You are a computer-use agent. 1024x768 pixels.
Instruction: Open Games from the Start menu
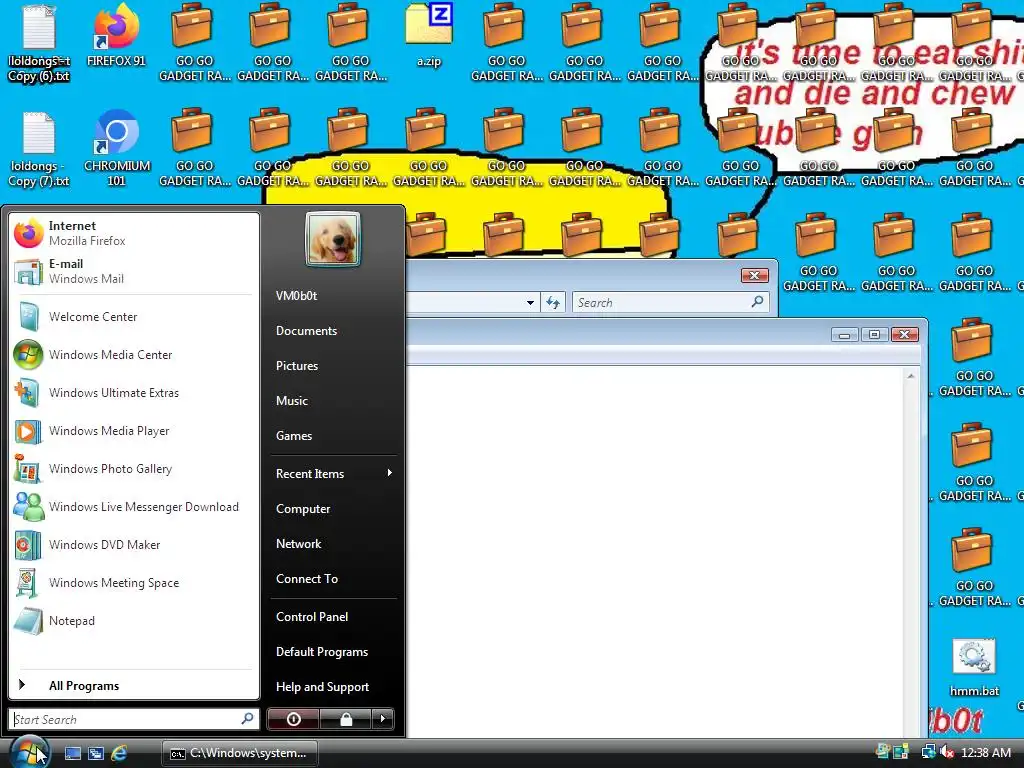pos(333,436)
